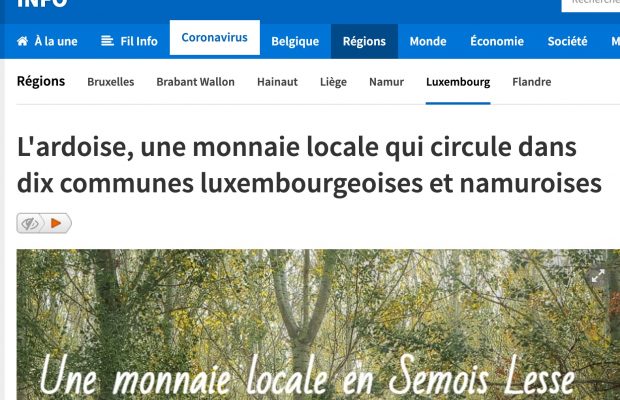Switch to the Économie section

(x=497, y=41)
